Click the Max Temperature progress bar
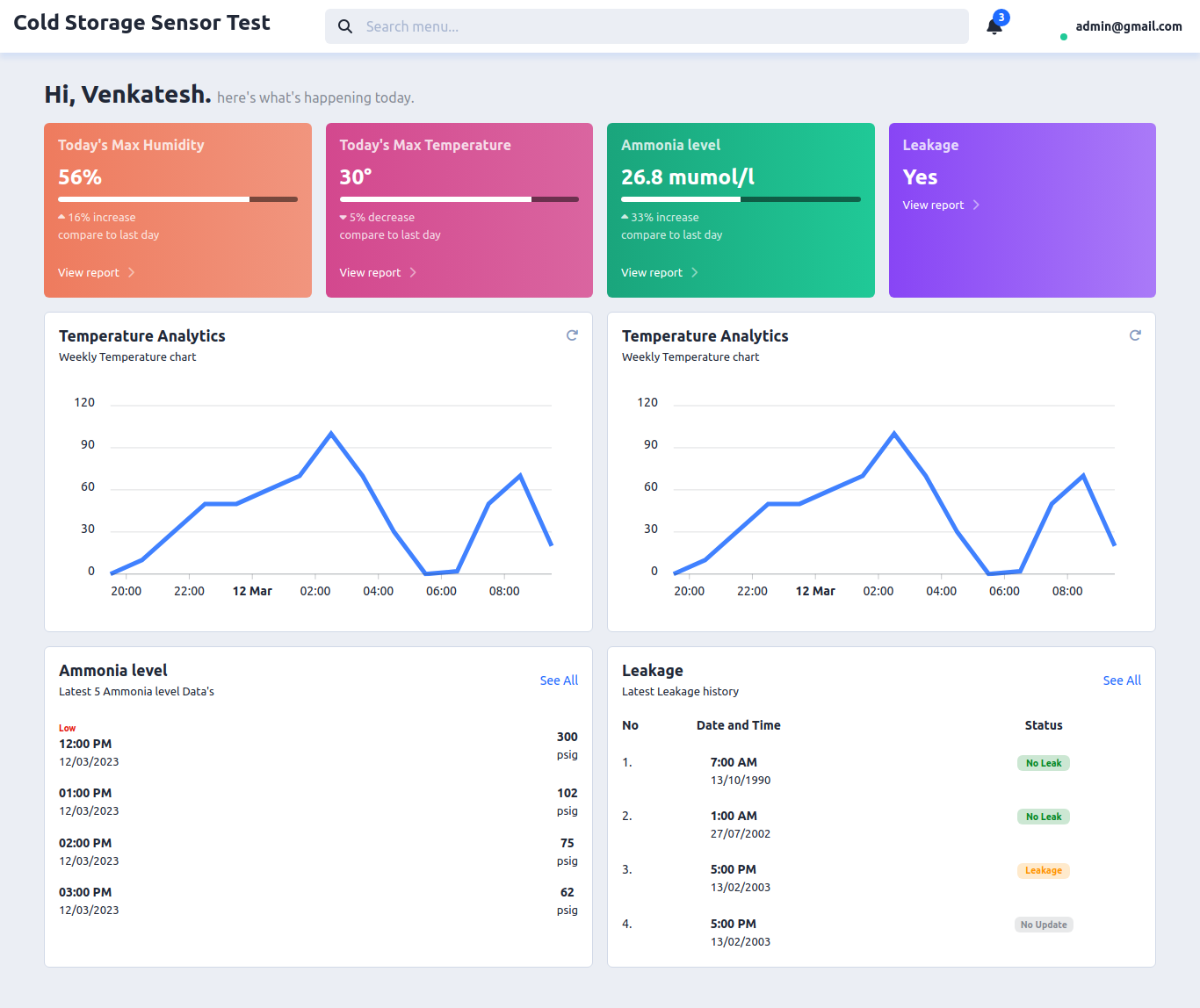 click(x=459, y=199)
